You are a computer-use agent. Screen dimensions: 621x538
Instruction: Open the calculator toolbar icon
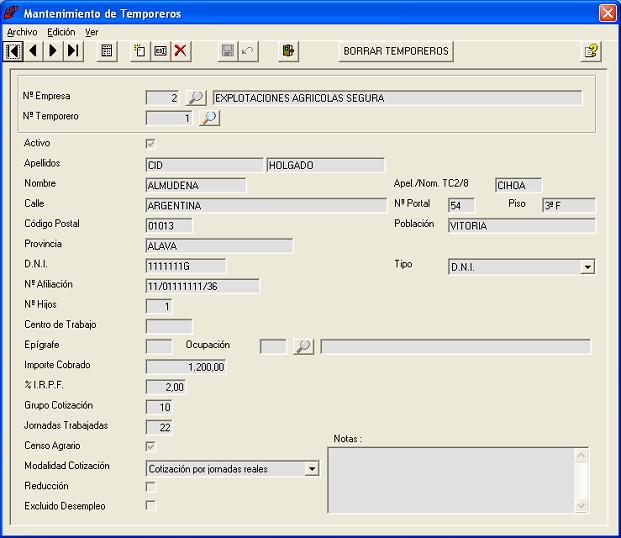click(107, 51)
